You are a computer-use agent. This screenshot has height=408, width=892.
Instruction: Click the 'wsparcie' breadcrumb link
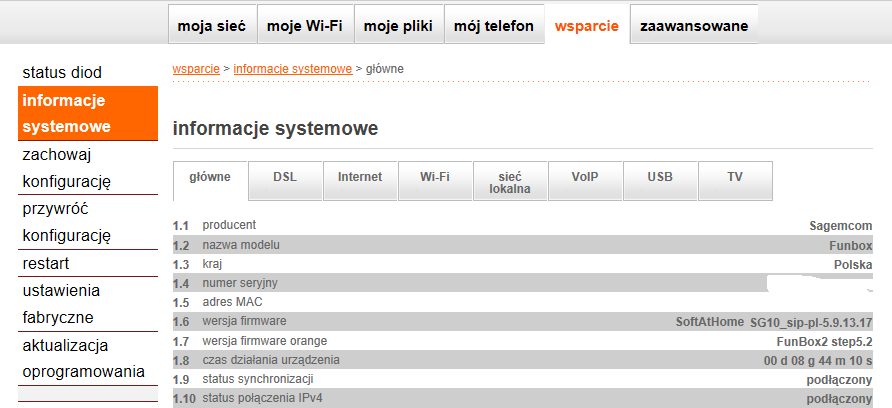tap(196, 68)
